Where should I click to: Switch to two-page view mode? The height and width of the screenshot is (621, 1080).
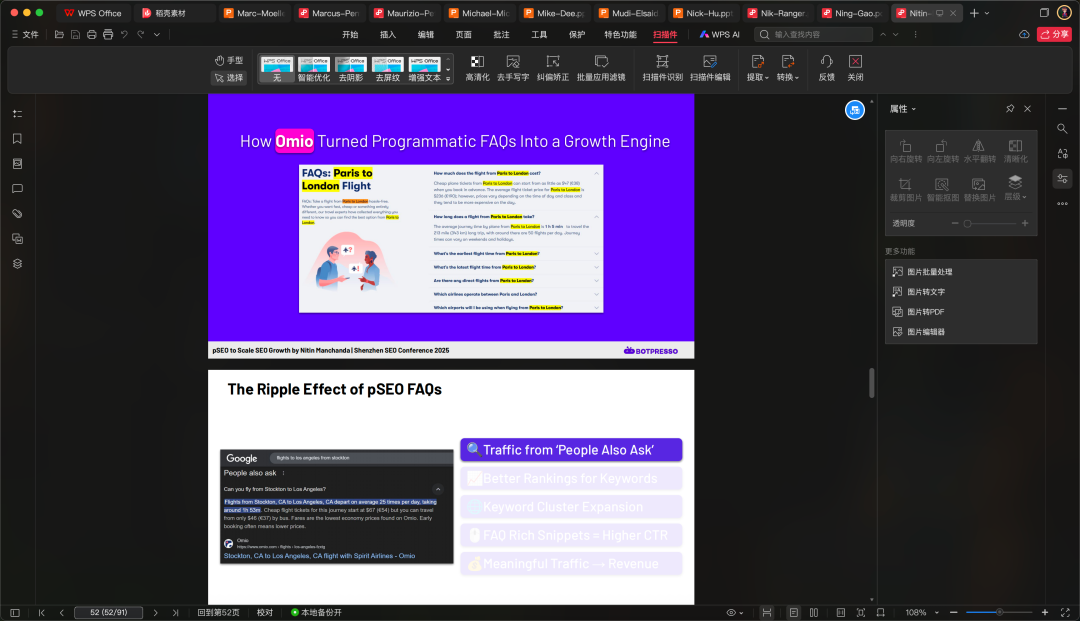(x=814, y=612)
